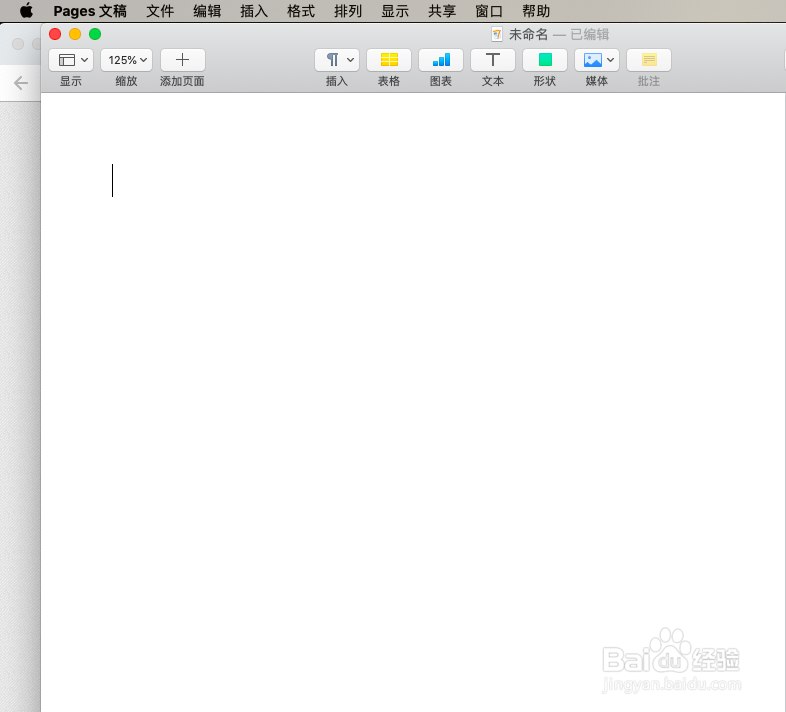Open the 显示 menu in menu bar
Viewport: 786px width, 712px height.
(395, 11)
